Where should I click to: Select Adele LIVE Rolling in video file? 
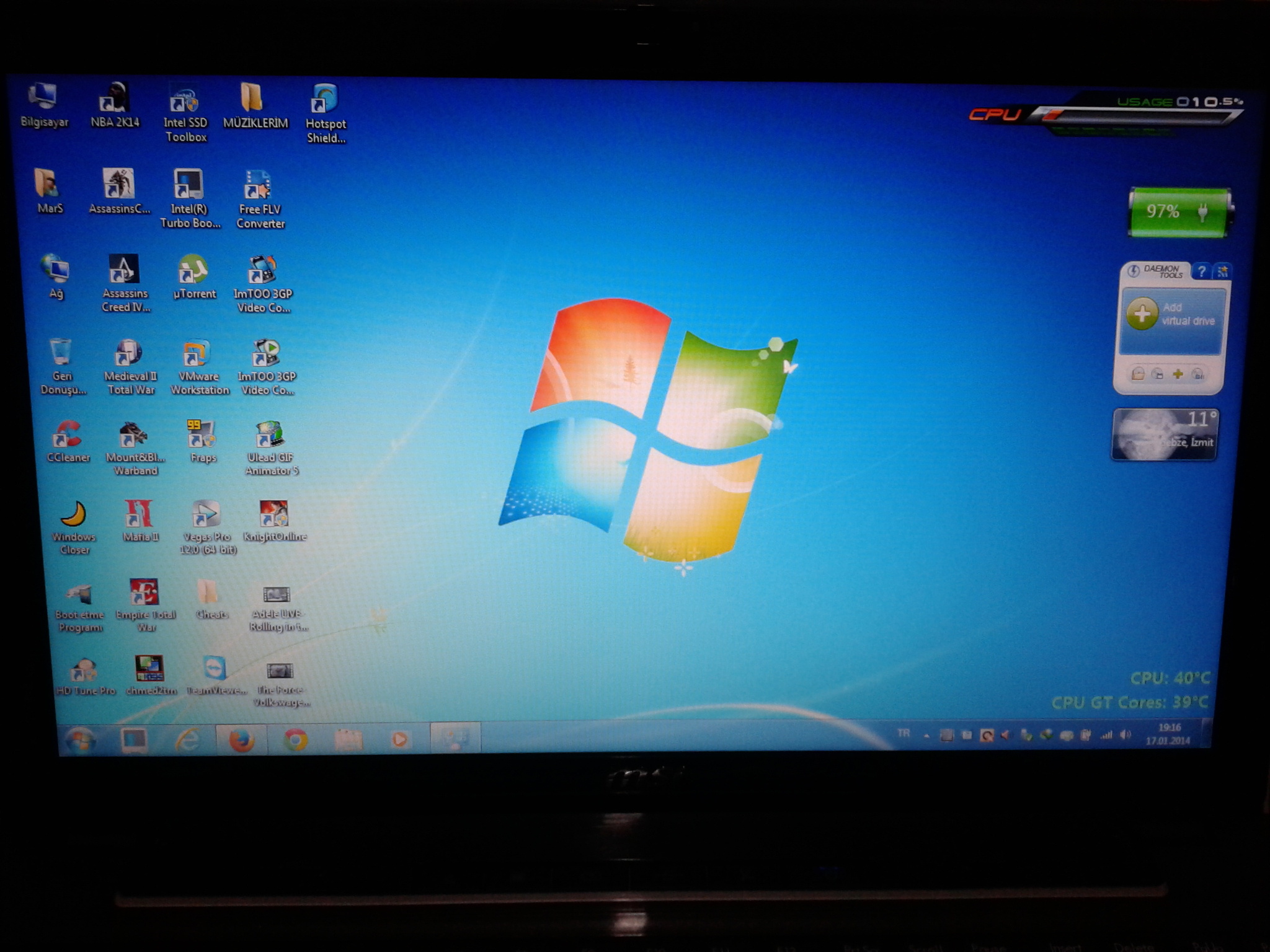(278, 609)
